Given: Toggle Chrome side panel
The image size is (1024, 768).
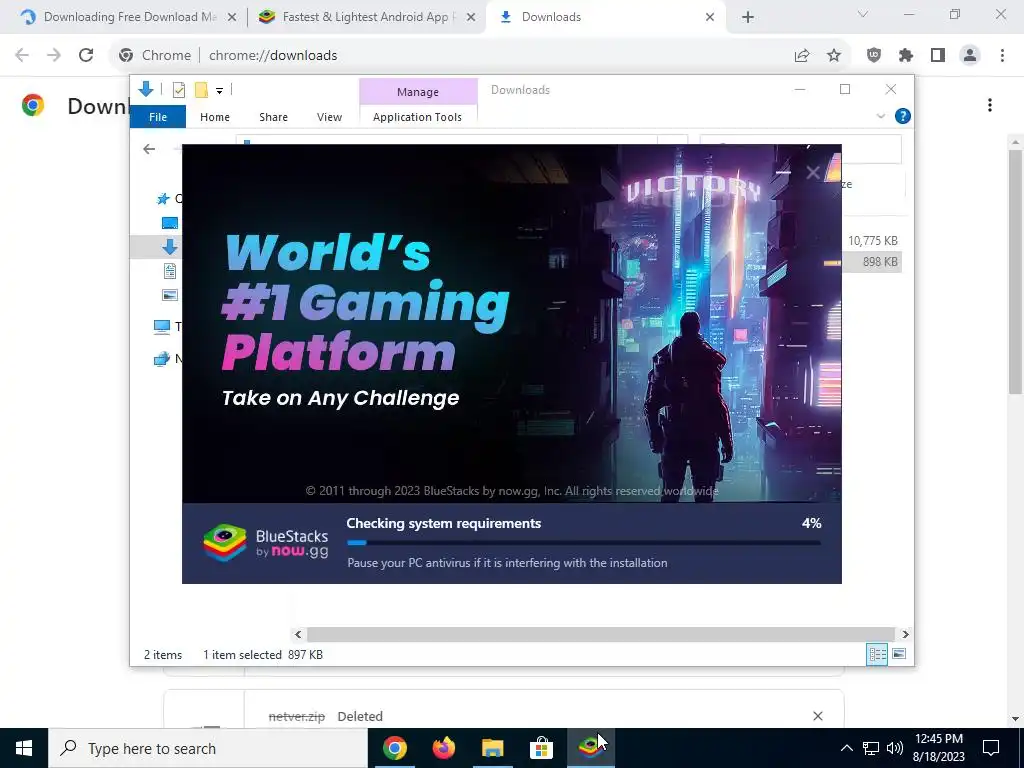Looking at the screenshot, I should click(x=938, y=56).
